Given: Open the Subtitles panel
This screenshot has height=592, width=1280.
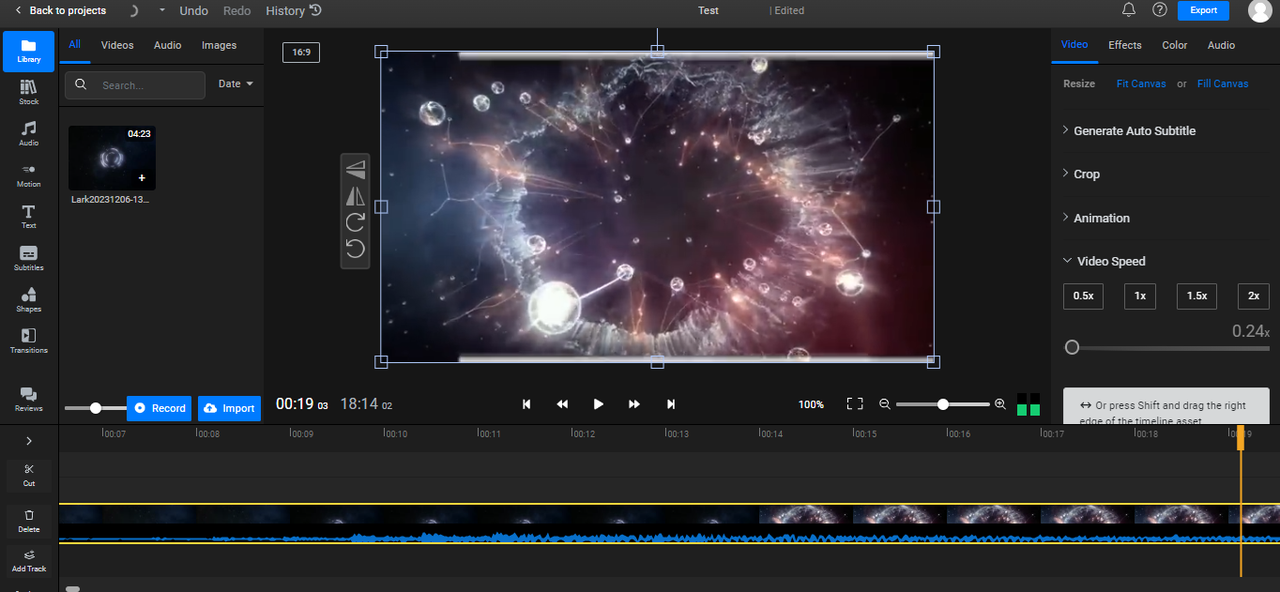Looking at the screenshot, I should 29,258.
